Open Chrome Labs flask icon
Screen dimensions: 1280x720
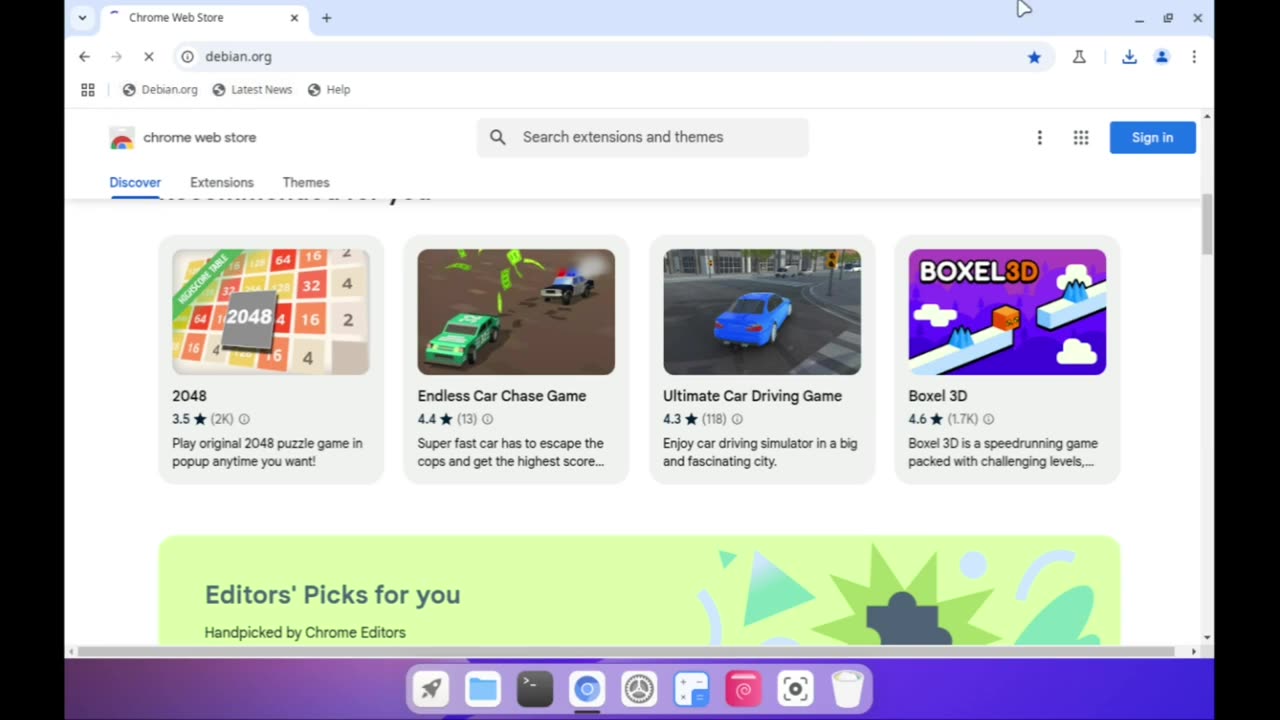click(x=1079, y=57)
